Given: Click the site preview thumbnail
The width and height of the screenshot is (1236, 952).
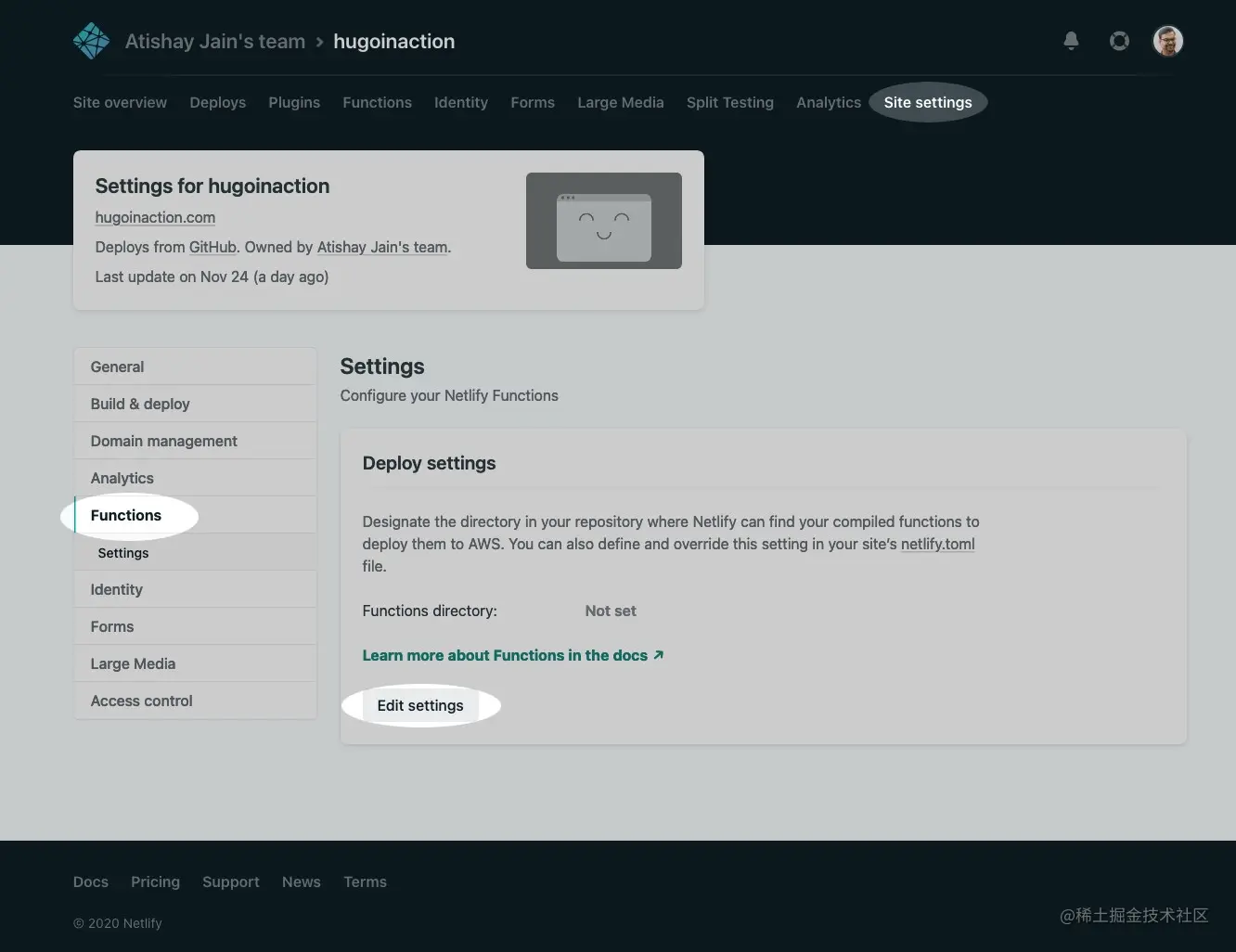Looking at the screenshot, I should [604, 221].
